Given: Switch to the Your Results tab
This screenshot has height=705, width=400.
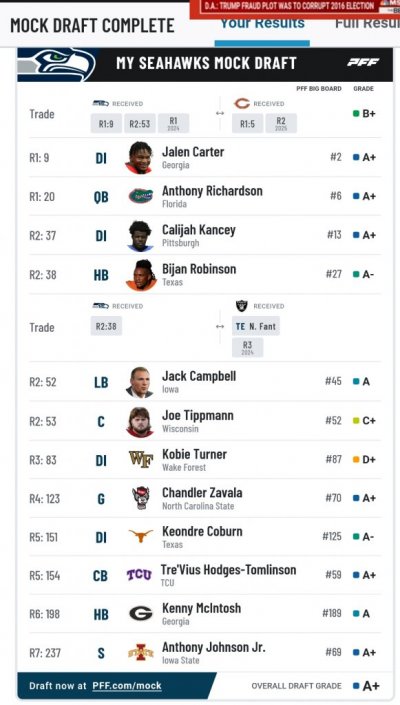Looking at the screenshot, I should tap(262, 23).
